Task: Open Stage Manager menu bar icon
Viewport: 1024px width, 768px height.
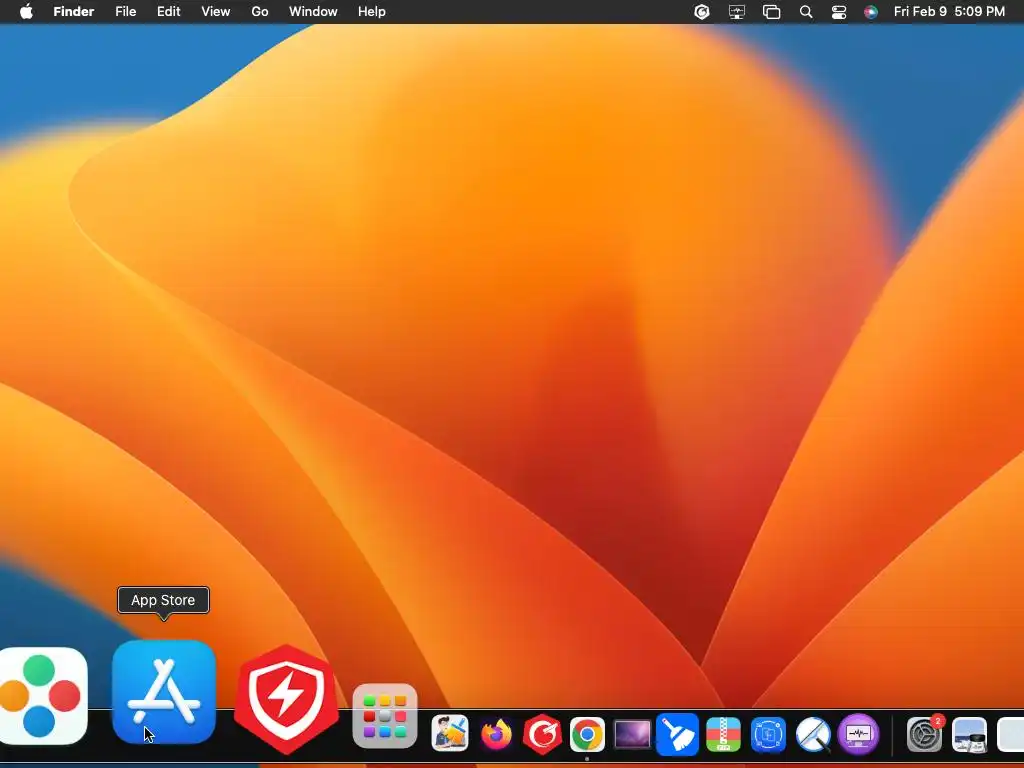Action: (x=771, y=12)
